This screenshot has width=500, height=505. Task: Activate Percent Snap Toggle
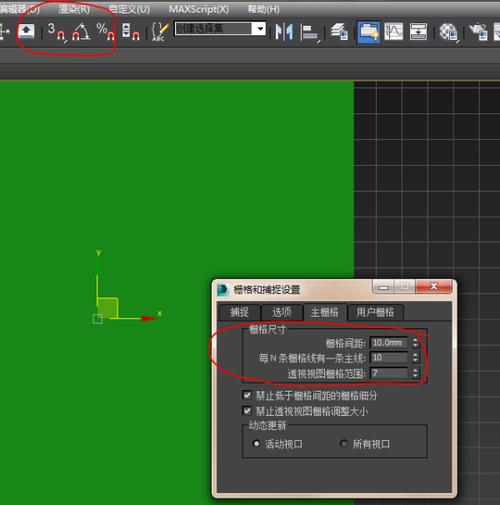[x=106, y=31]
